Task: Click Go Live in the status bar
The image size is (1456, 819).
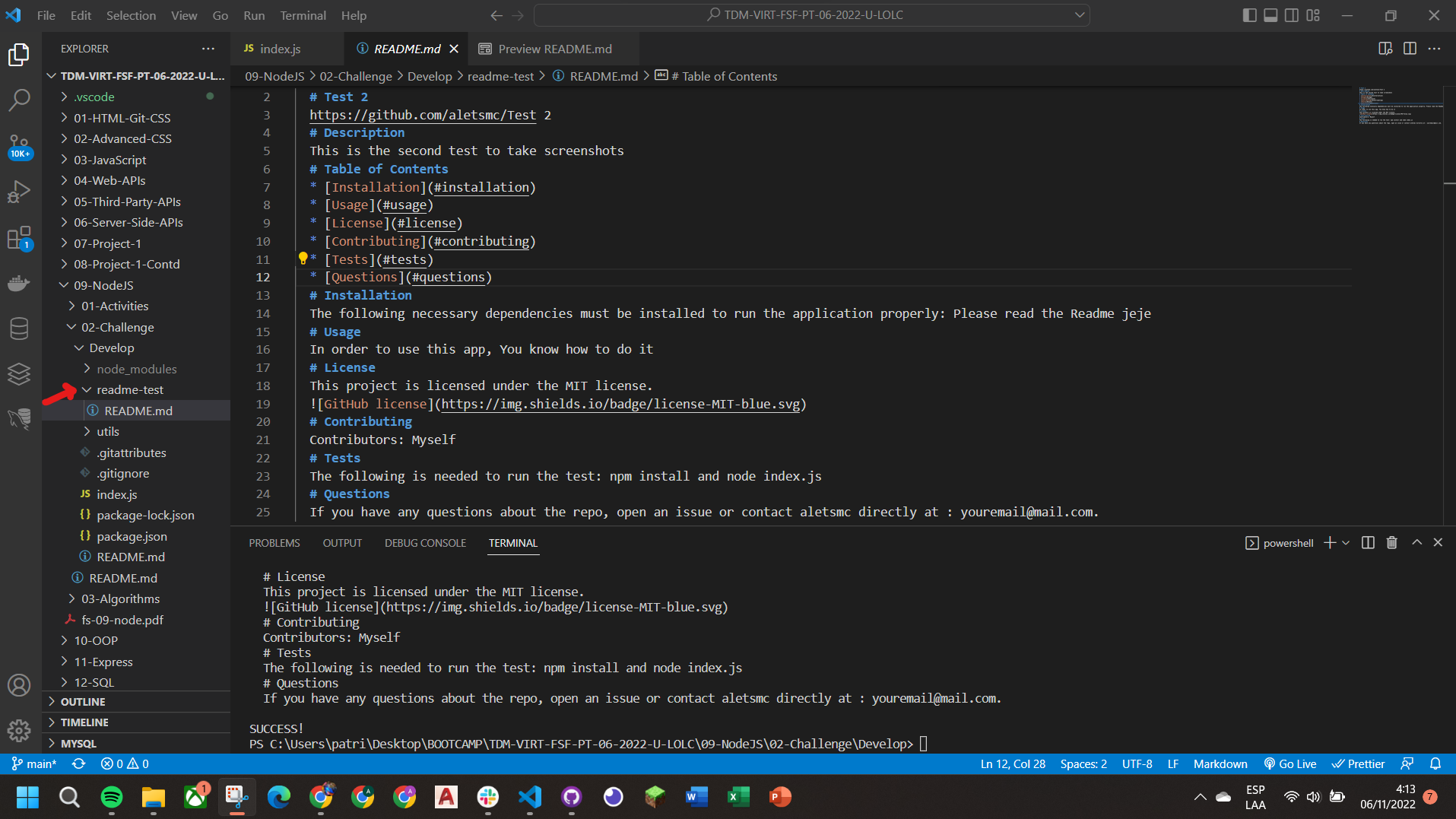Action: point(1290,763)
